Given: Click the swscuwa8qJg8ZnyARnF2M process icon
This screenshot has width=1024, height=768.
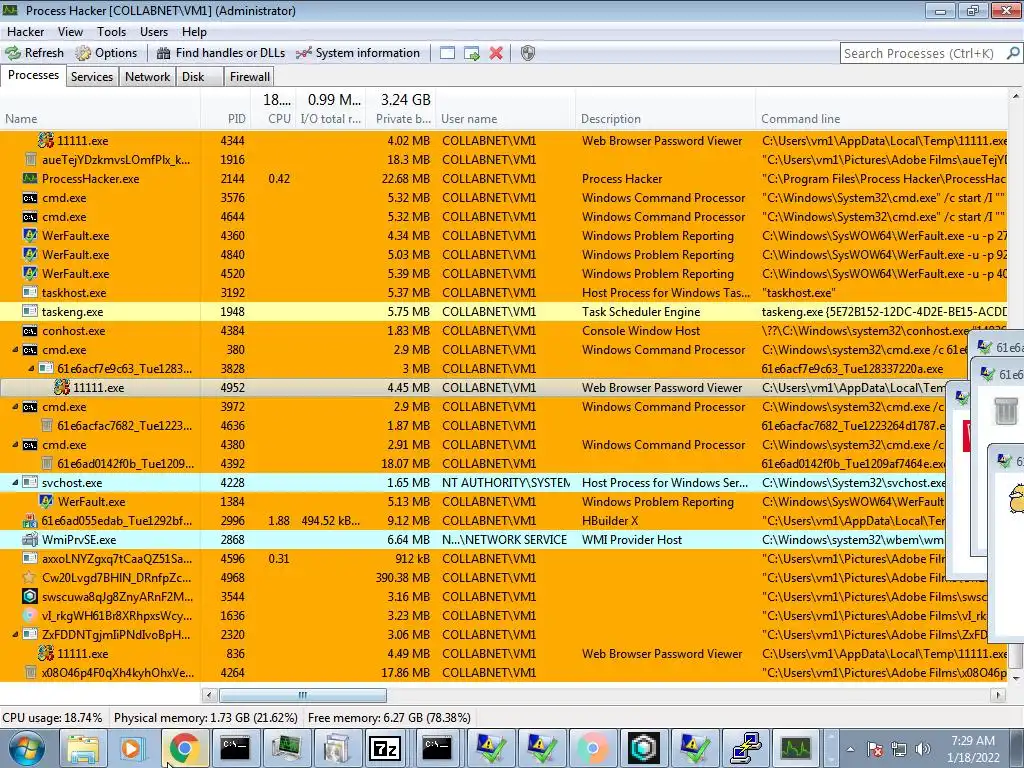Looking at the screenshot, I should click(30, 596).
